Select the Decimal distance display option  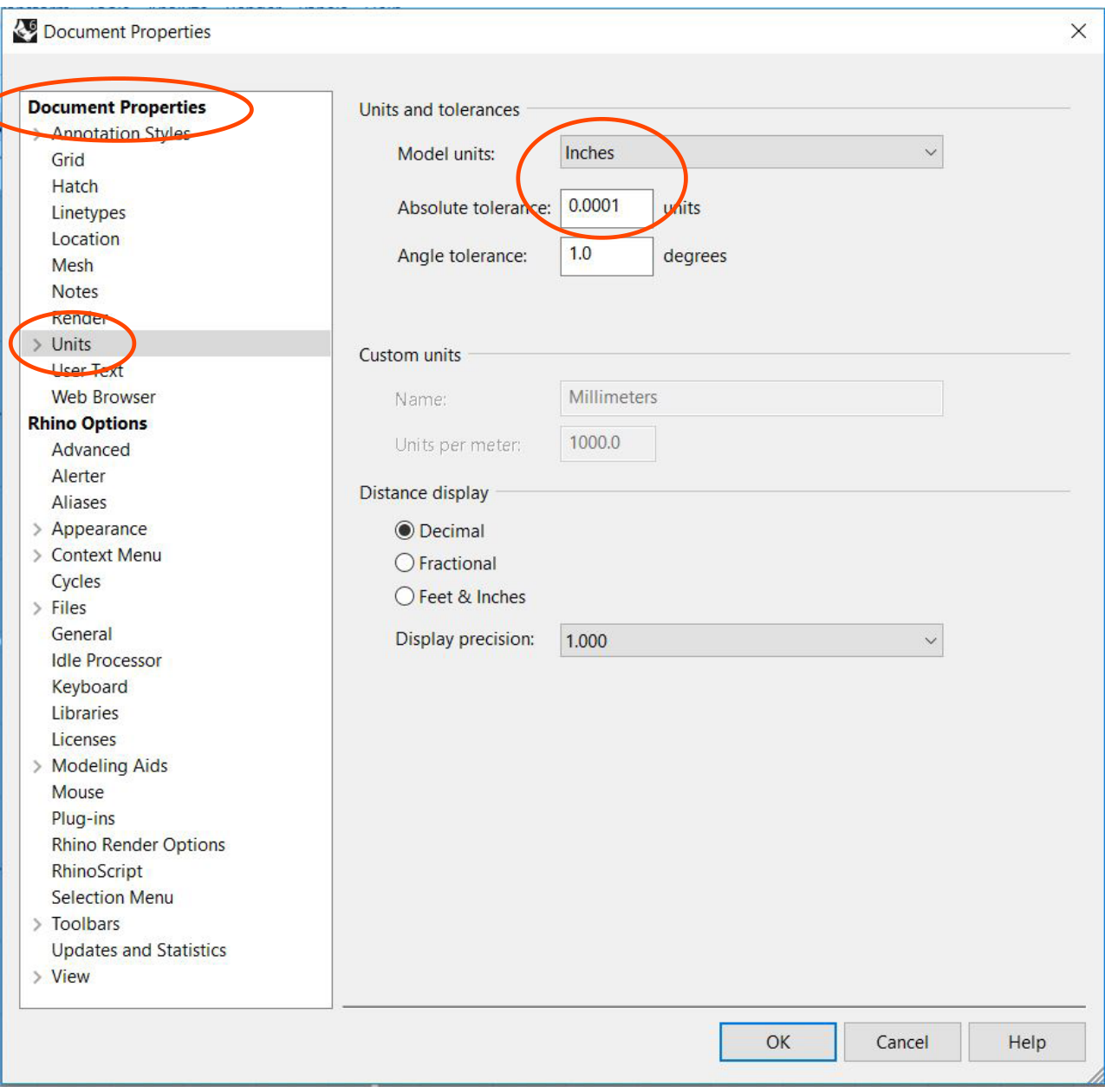click(x=440, y=530)
